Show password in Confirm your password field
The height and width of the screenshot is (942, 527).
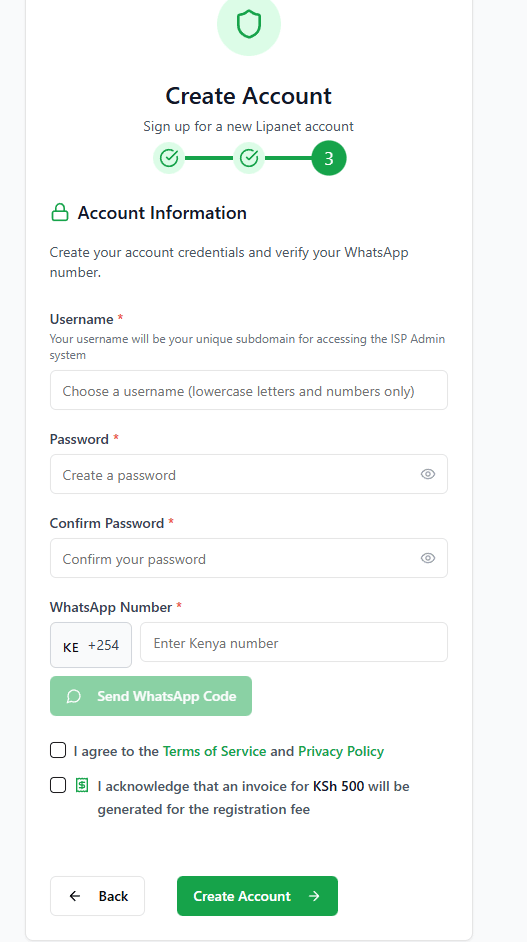[x=428, y=558]
